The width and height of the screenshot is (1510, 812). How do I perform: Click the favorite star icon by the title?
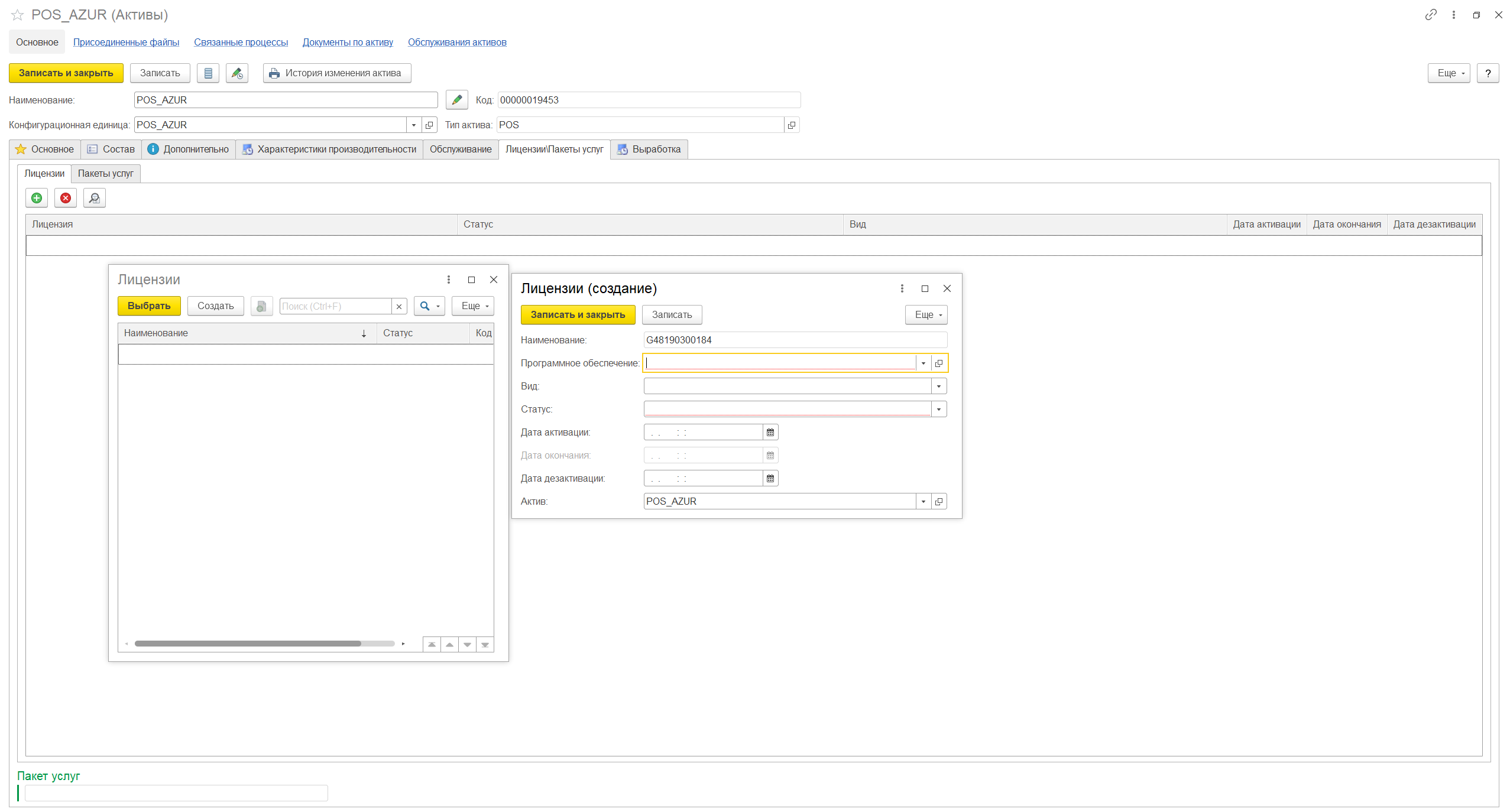[18, 15]
